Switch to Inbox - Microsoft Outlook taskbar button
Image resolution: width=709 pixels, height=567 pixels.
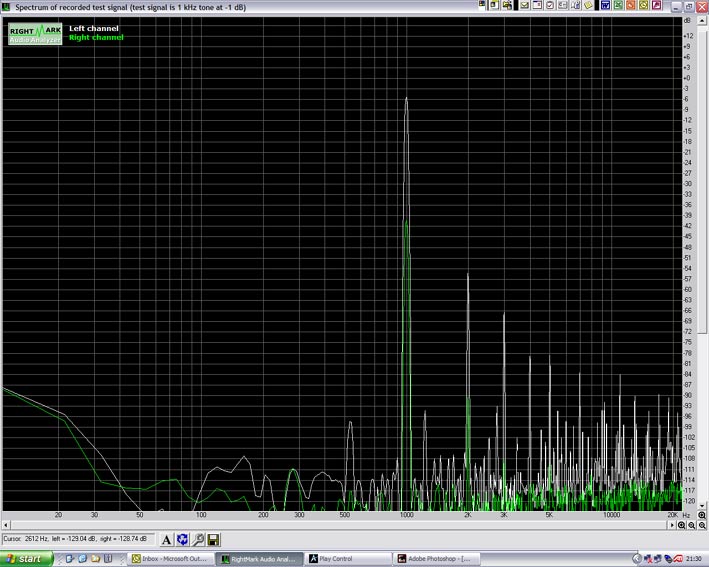click(171, 559)
